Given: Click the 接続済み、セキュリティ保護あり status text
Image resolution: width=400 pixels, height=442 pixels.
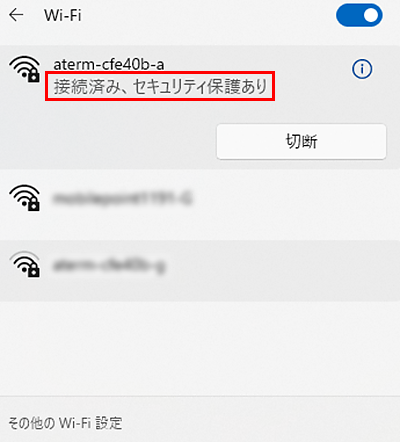Looking at the screenshot, I should click(160, 86).
